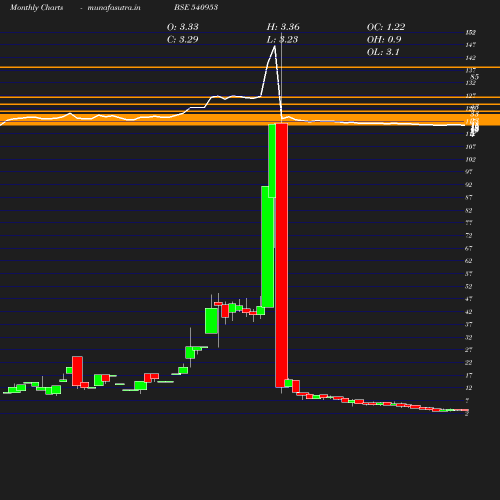Click the 52 price axis label
Screen dimensions: 500x500
(469, 286)
